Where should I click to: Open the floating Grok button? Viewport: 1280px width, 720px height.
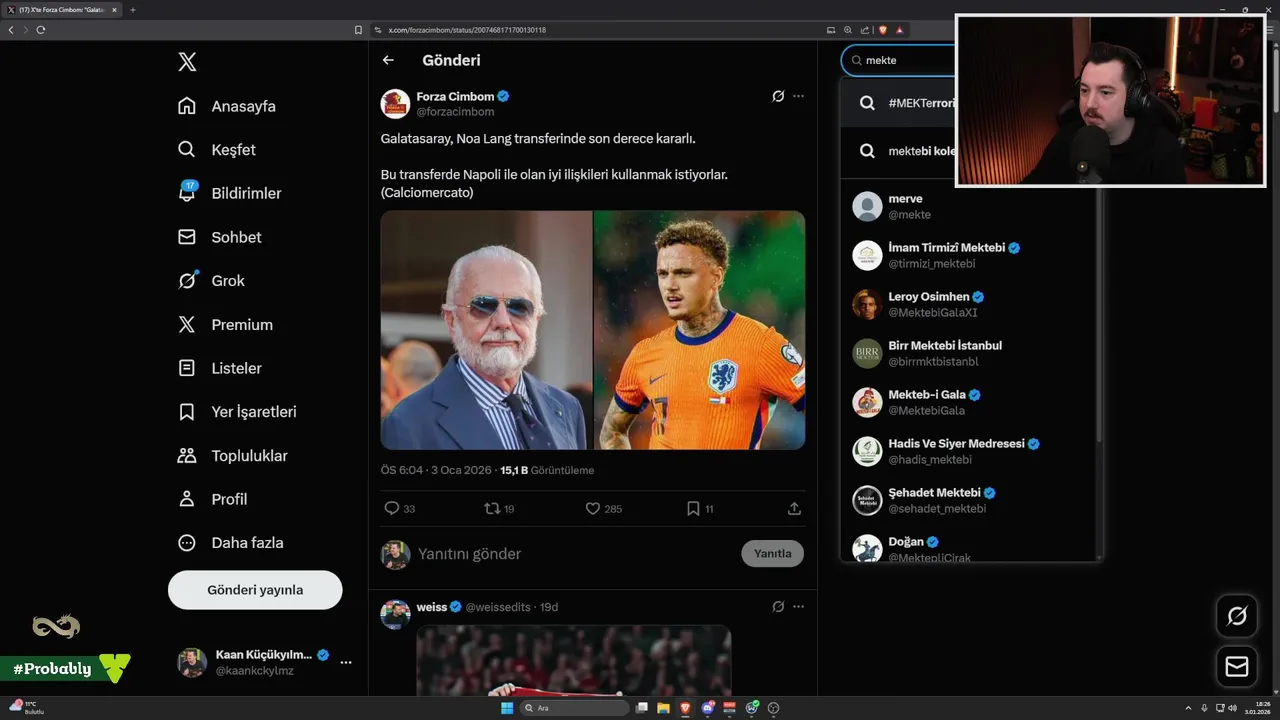(1237, 616)
